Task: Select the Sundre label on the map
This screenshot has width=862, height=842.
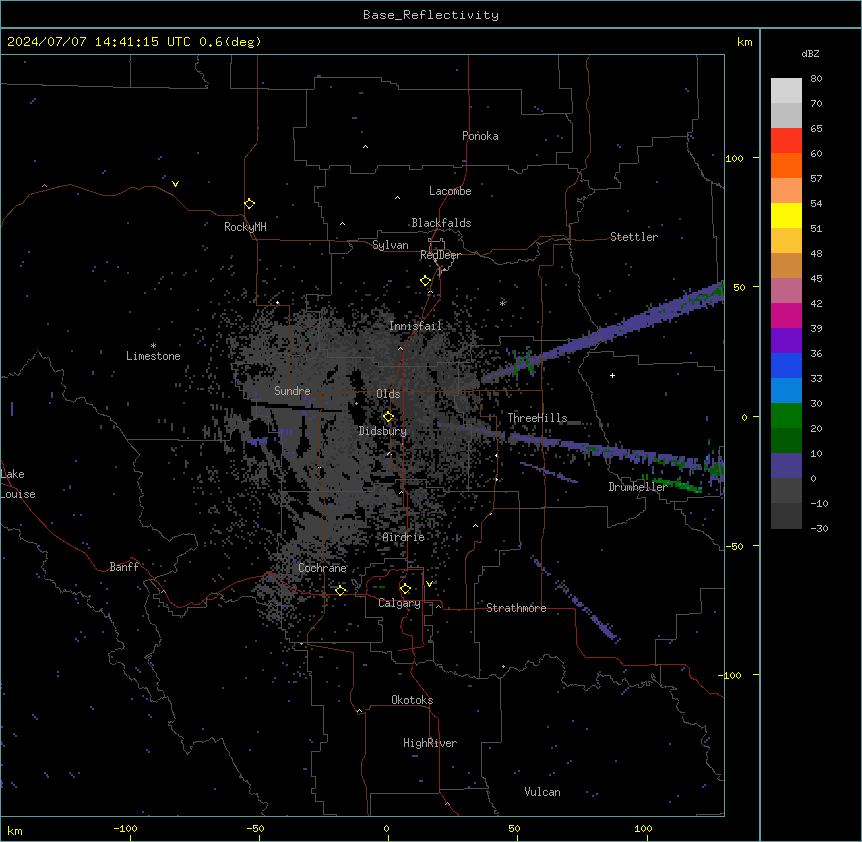Action: tap(292, 391)
